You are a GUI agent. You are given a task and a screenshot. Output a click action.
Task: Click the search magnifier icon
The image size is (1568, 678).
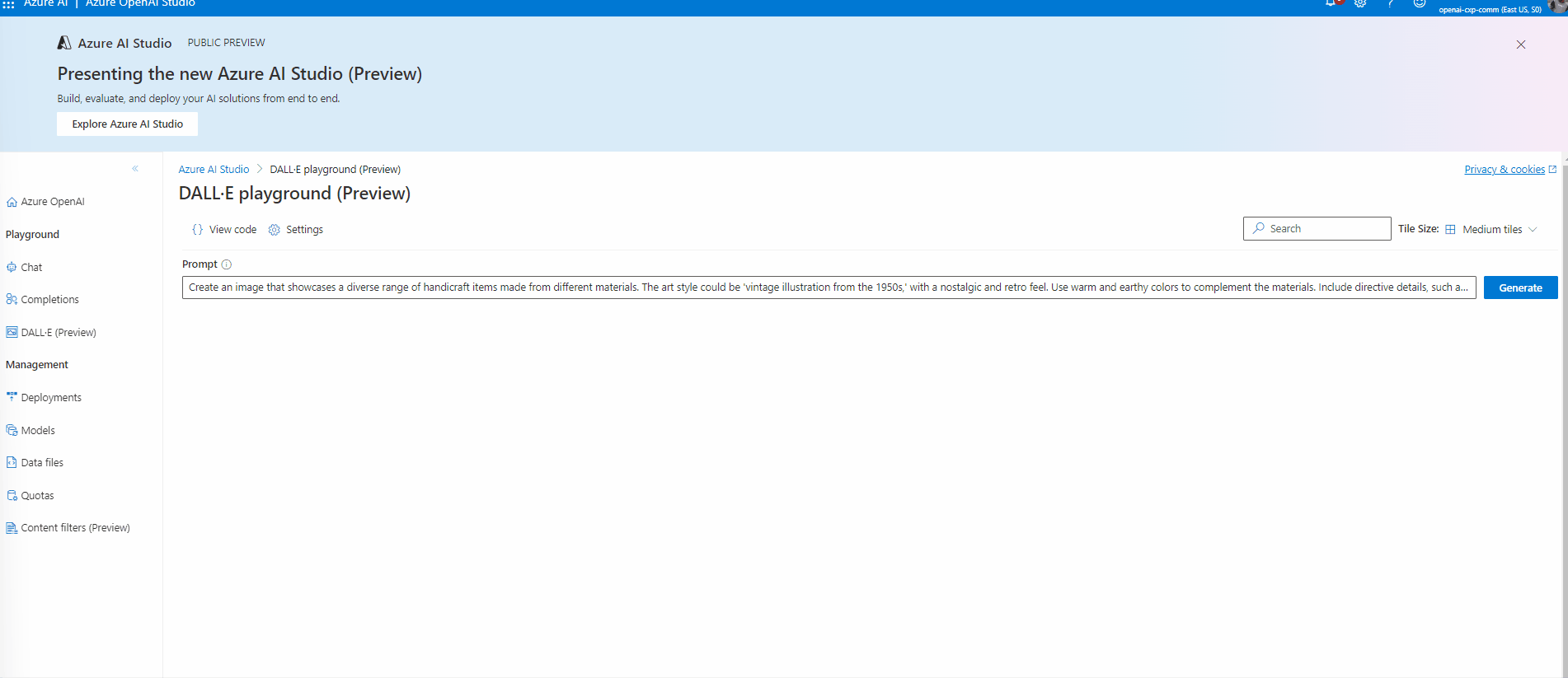(1259, 228)
